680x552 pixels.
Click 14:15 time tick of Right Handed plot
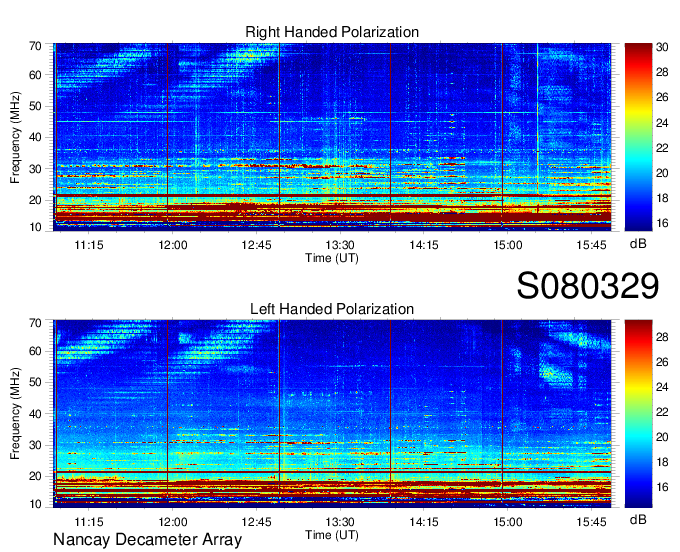click(424, 245)
